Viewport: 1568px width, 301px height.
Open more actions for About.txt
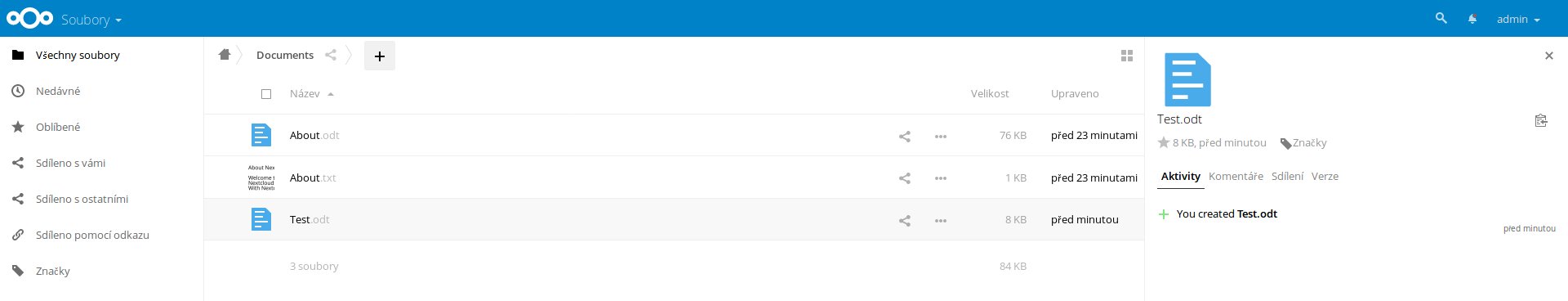[941, 178]
